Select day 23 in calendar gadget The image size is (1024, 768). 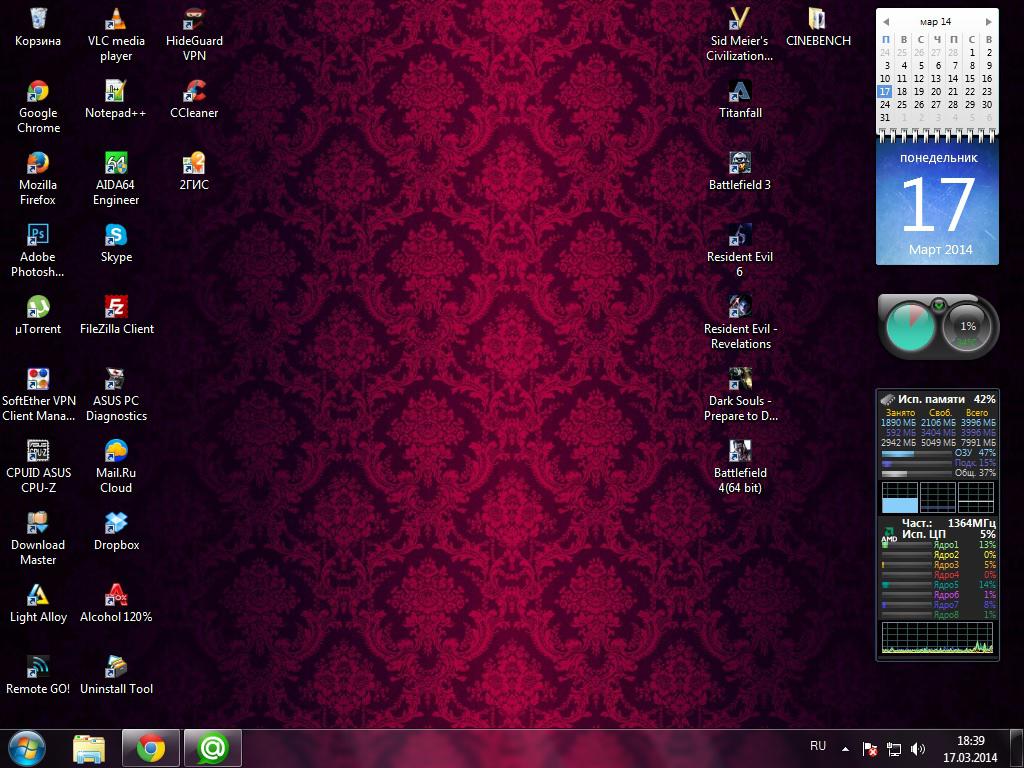[987, 91]
